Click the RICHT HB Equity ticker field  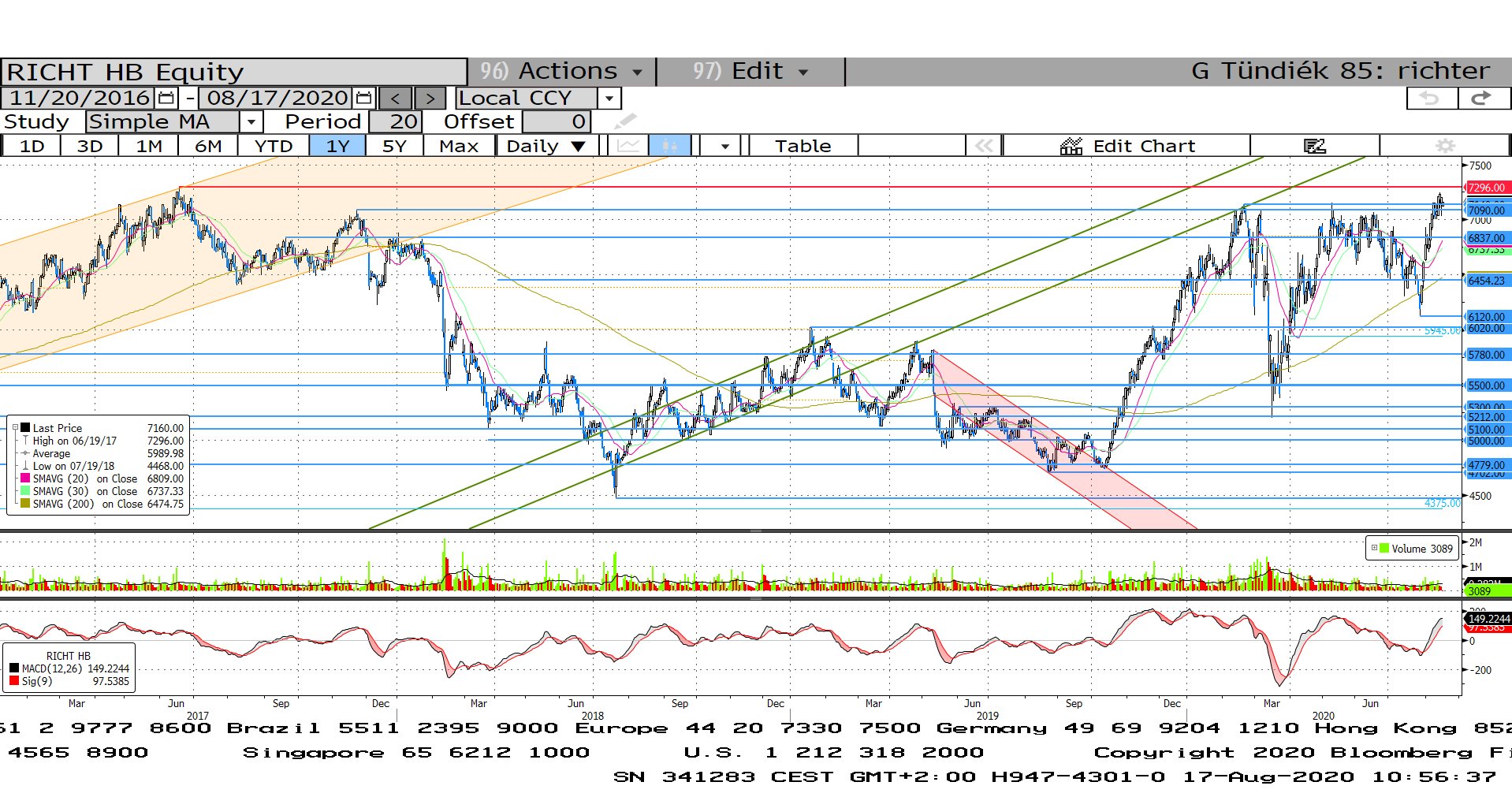pos(234,72)
